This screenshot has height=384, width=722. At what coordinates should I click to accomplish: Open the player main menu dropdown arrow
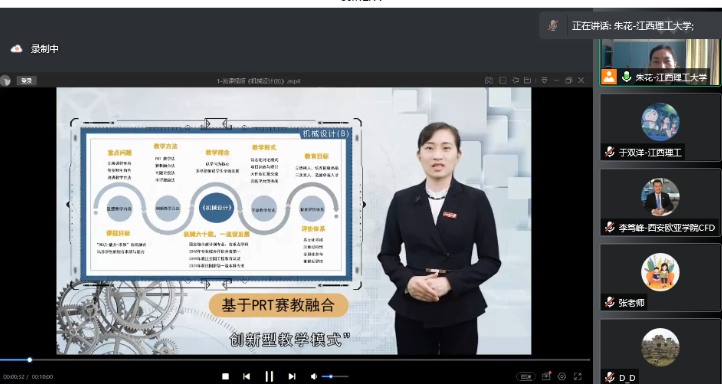pyautogui.click(x=544, y=80)
